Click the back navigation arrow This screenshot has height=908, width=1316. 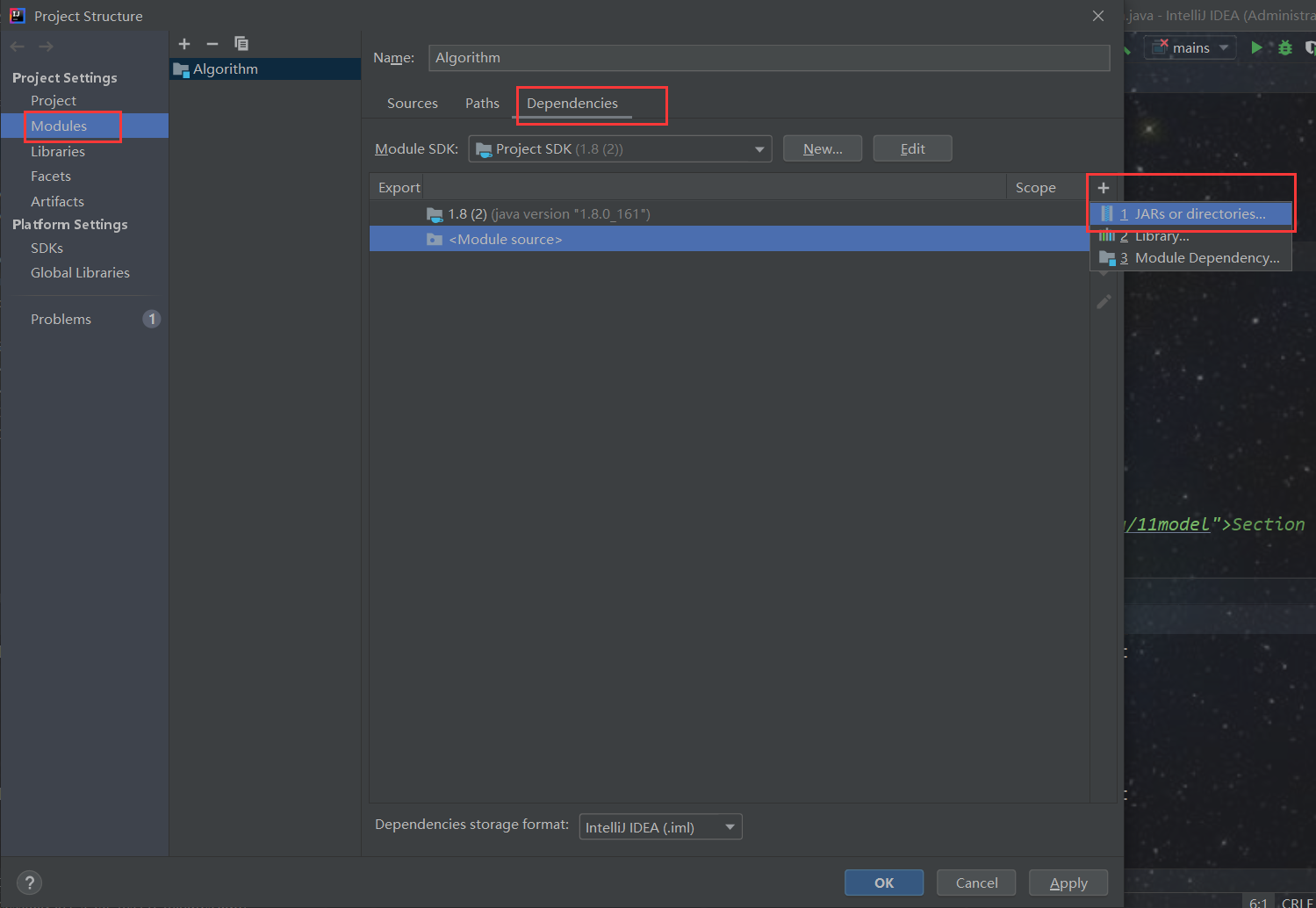(18, 47)
